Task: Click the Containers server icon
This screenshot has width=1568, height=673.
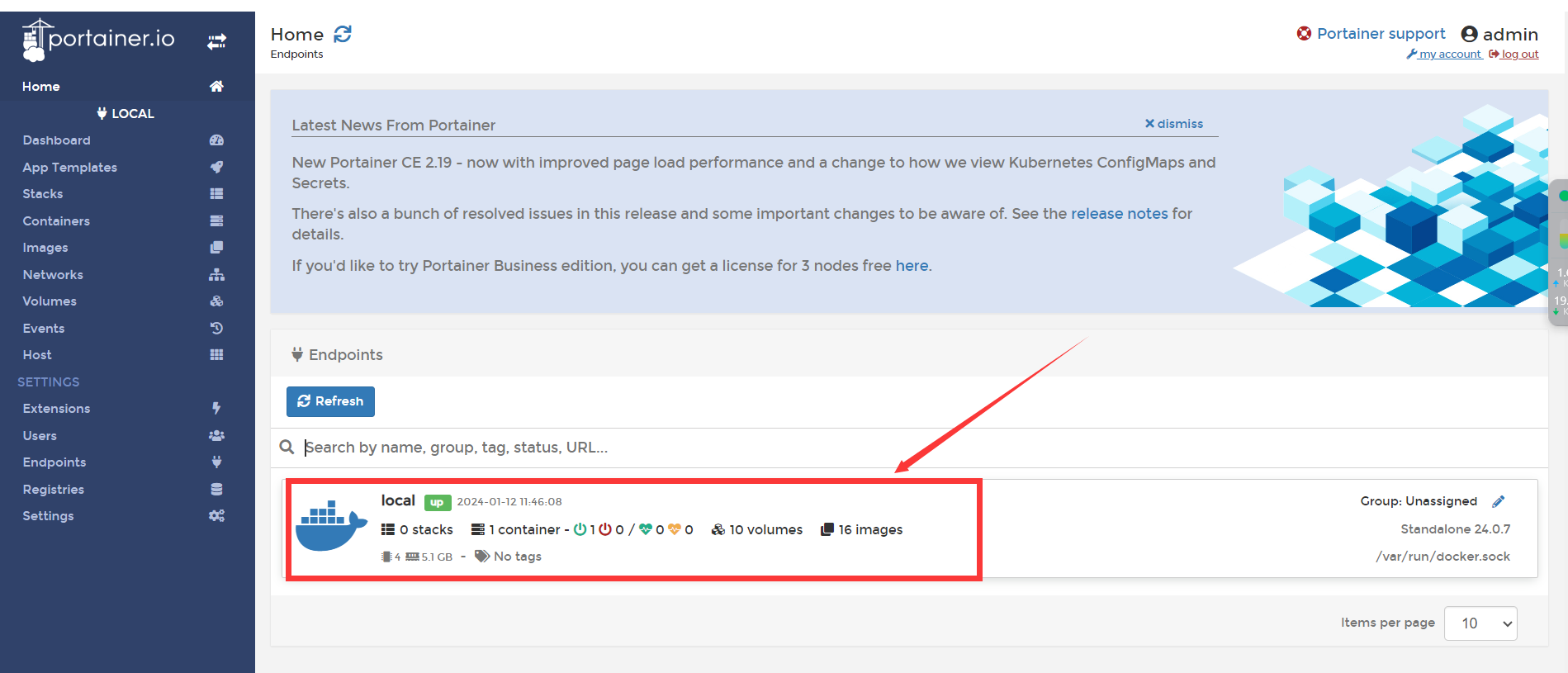Action: tap(216, 220)
